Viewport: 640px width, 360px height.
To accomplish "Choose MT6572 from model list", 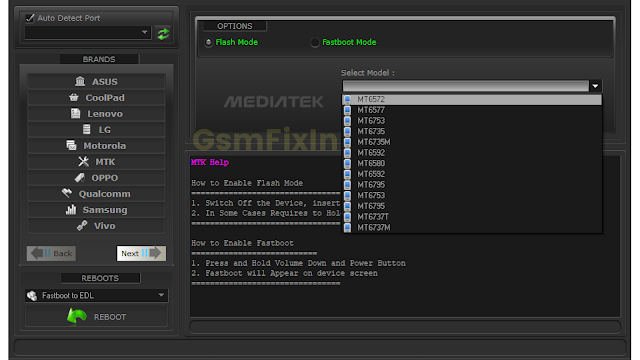I will [x=472, y=99].
